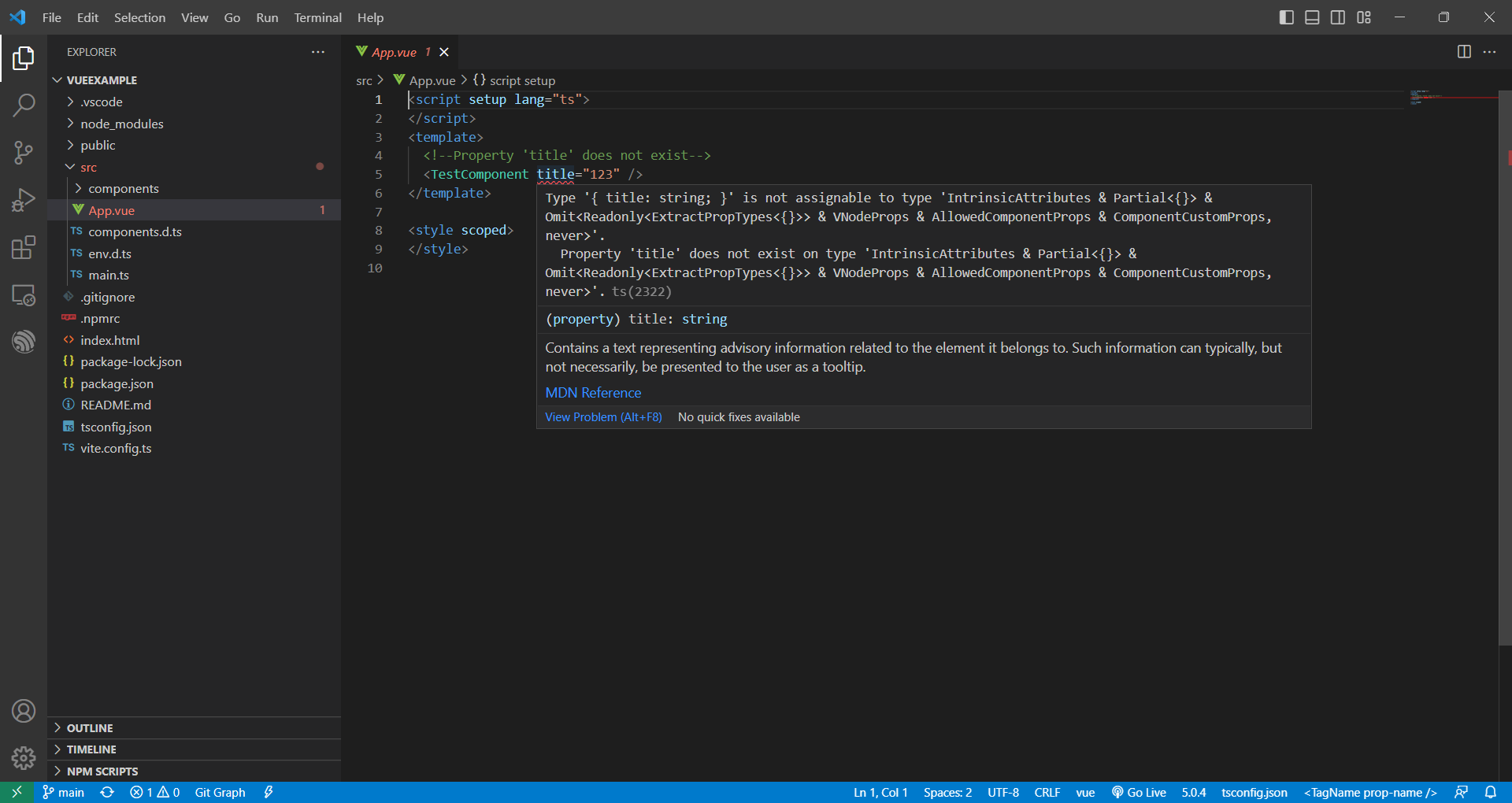The height and width of the screenshot is (803, 1512).
Task: Collapse the VUEEXAMPLE root folder
Action: 57,80
